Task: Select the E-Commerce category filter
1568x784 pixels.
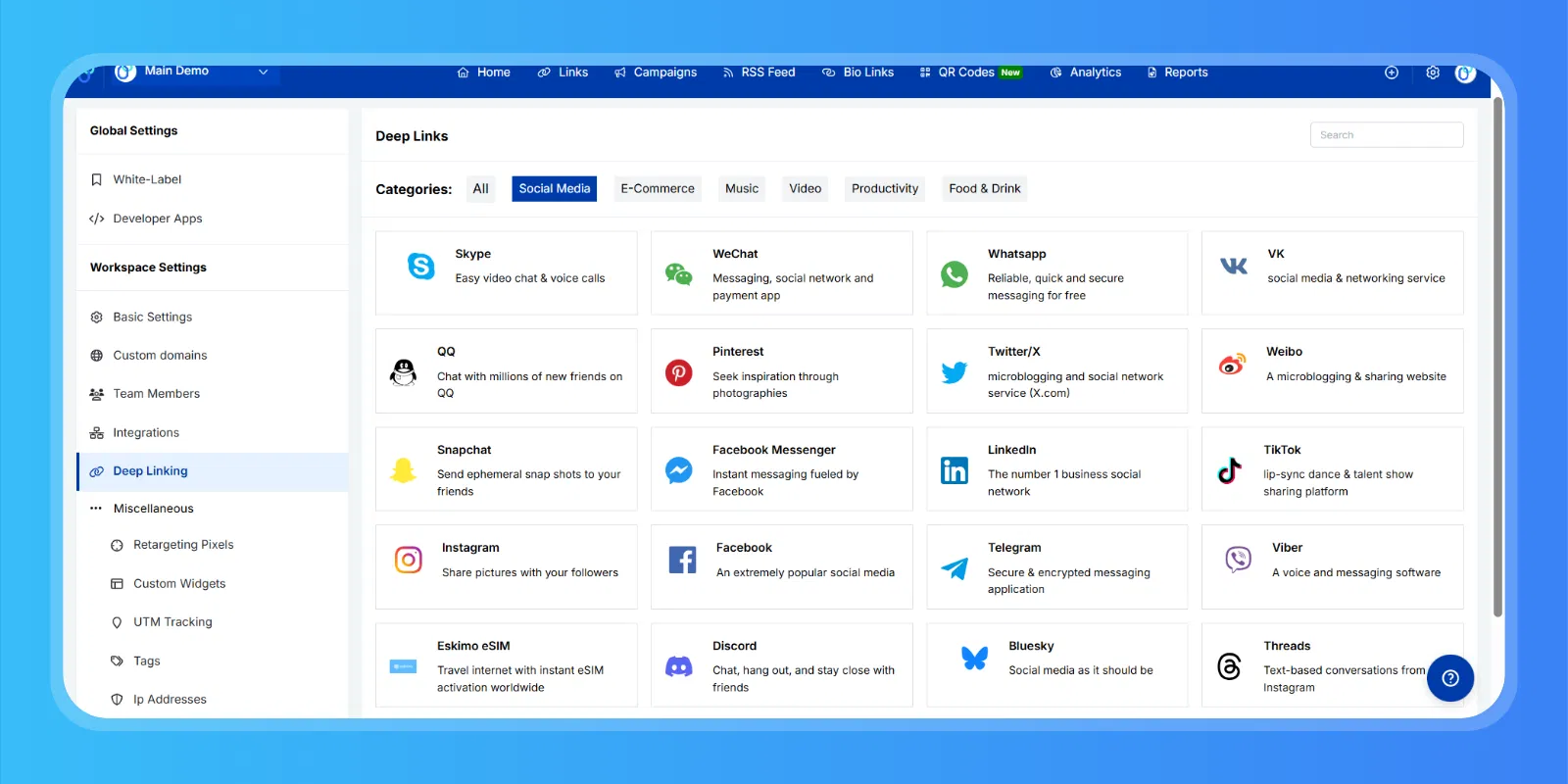Action: click(657, 189)
